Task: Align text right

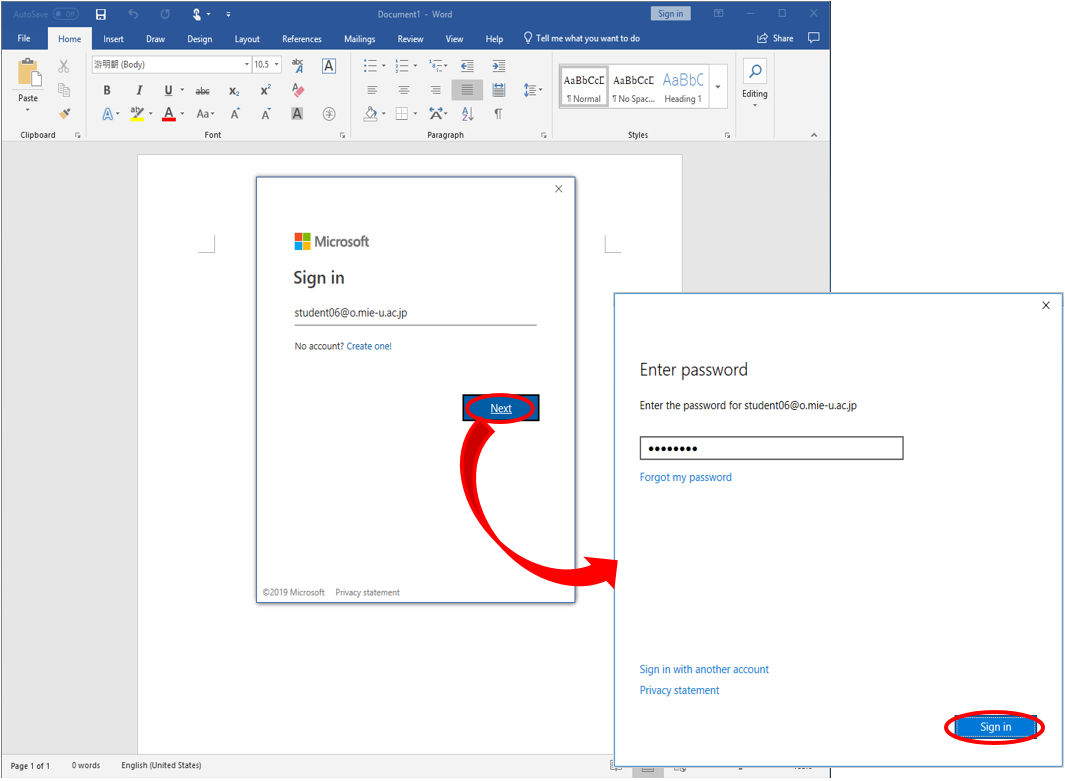Action: click(435, 90)
